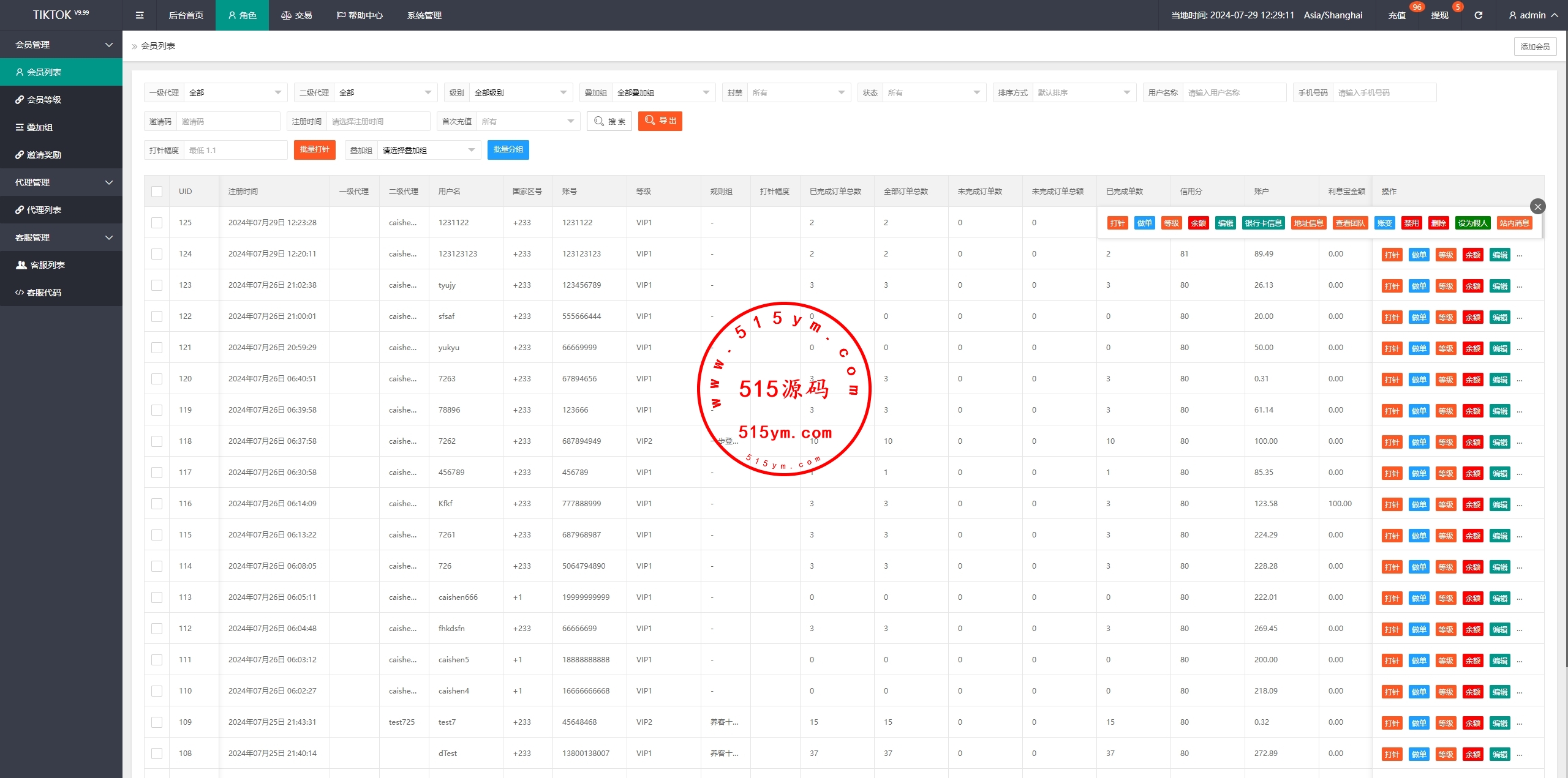
Task: Click the orange 导出 export button
Action: (660, 121)
